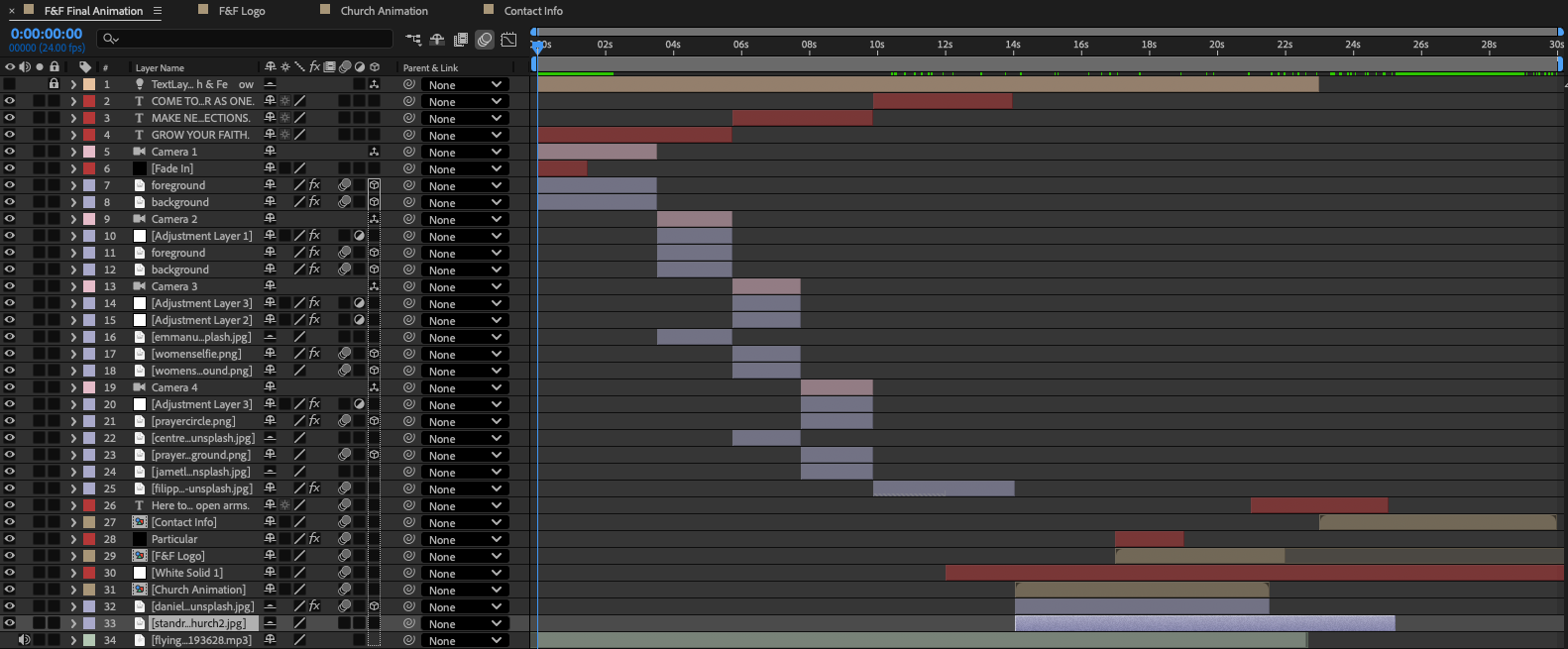
Task: Click the Audio speaker column header icon
Action: coord(25,67)
